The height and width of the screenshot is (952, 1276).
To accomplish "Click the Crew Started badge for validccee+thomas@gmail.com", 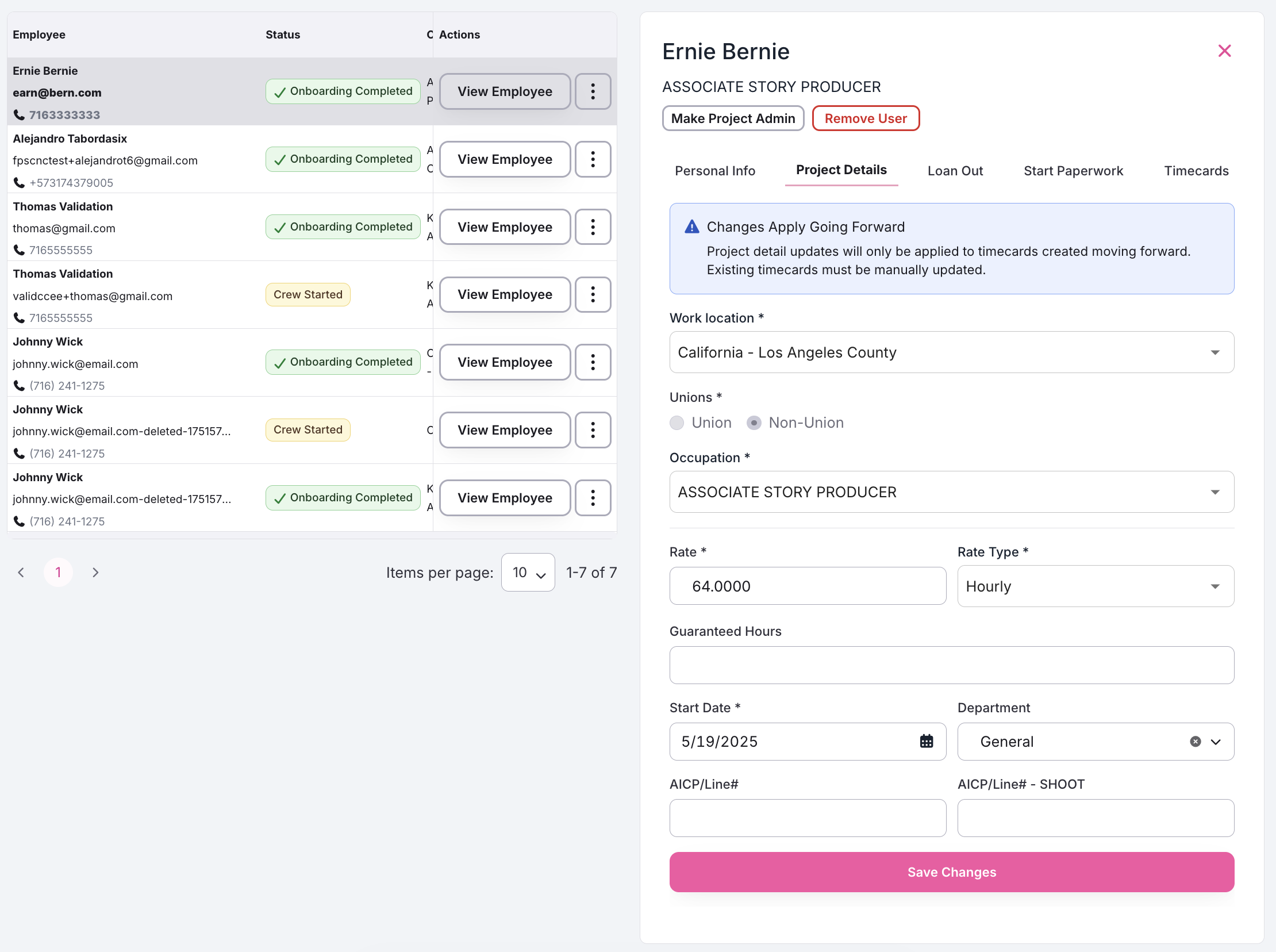I will pos(308,294).
